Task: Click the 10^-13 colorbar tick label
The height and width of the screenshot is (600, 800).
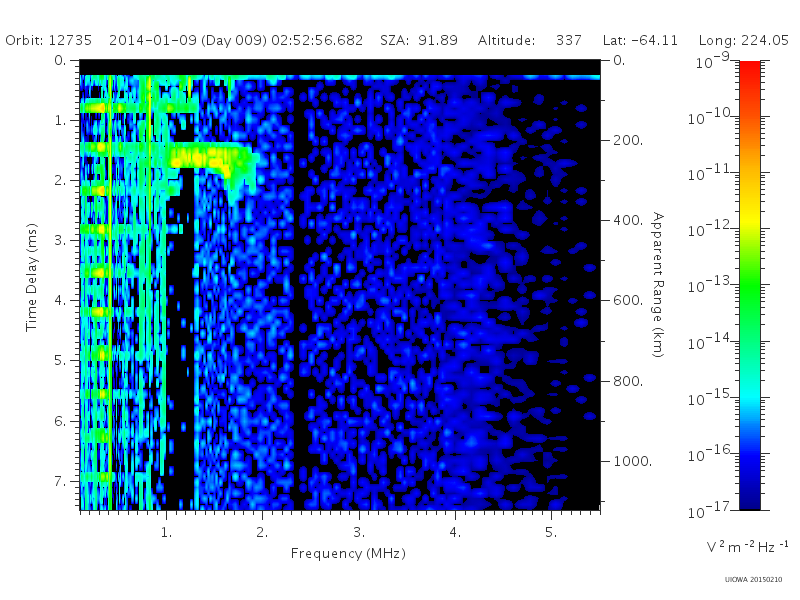Action: [711, 286]
